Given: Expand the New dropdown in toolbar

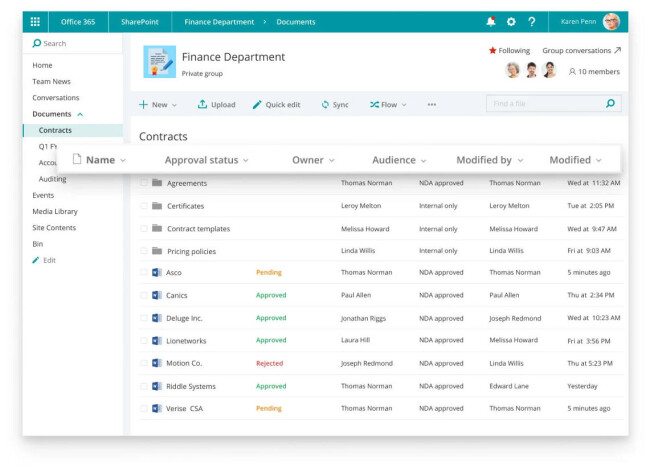Looking at the screenshot, I should (158, 104).
